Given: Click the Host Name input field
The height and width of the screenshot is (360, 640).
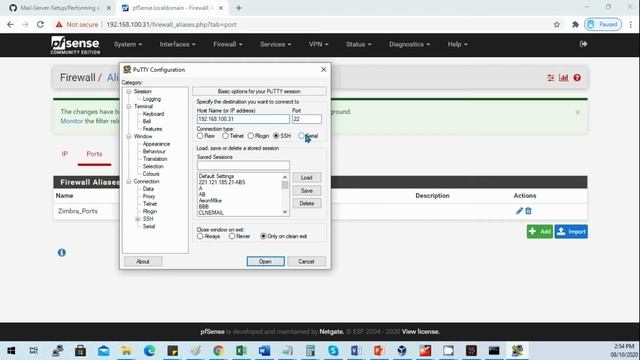Looking at the screenshot, I should point(243,119).
